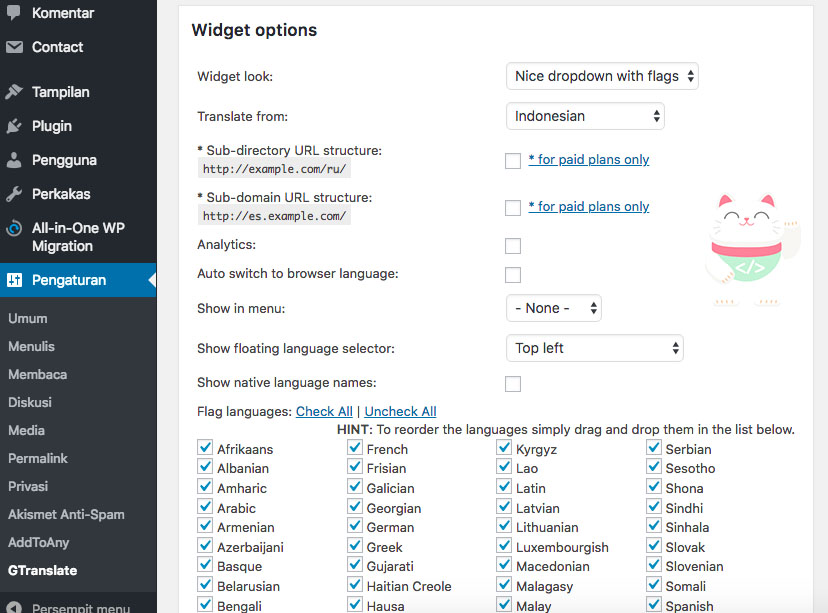The image size is (828, 613).
Task: Click the Pengaturan settings sliders icon
Action: 14,280
